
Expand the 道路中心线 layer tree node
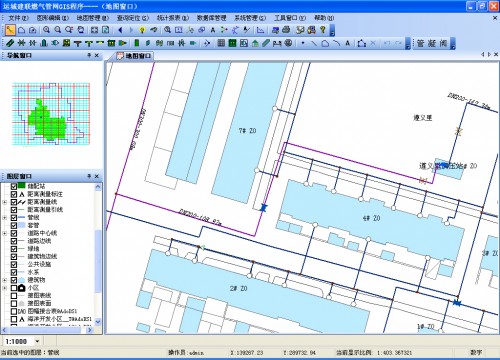point(5,233)
